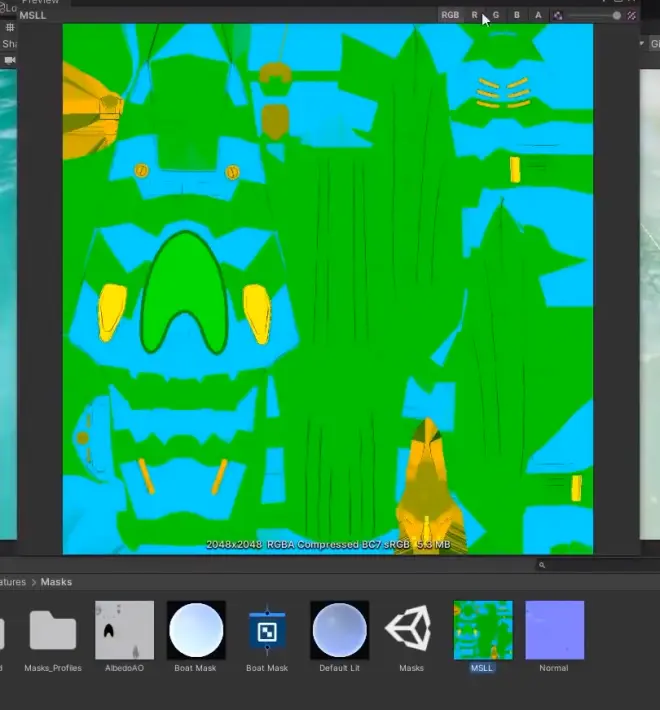
Task: Select the Boat Mask shader graph asset
Action: (x=267, y=630)
